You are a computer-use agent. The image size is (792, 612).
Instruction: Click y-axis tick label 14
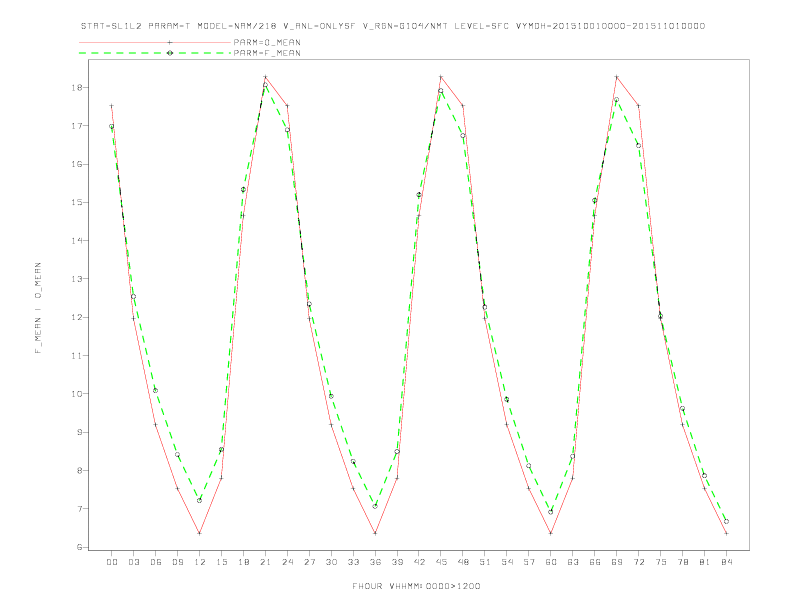(x=77, y=241)
